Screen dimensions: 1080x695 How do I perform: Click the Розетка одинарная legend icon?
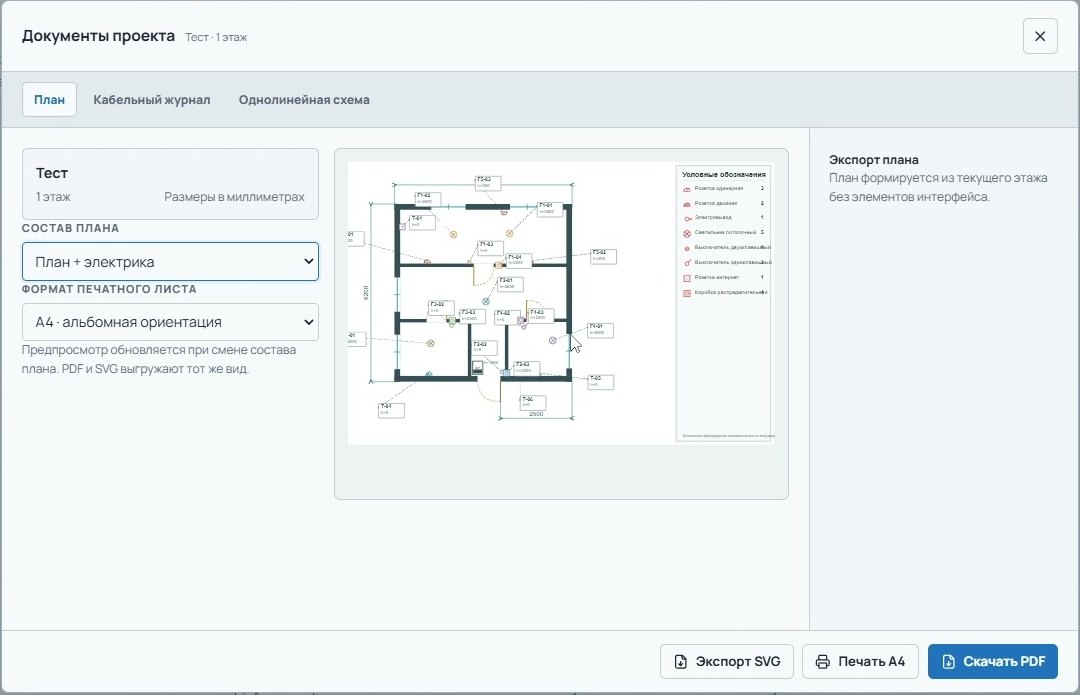(687, 189)
